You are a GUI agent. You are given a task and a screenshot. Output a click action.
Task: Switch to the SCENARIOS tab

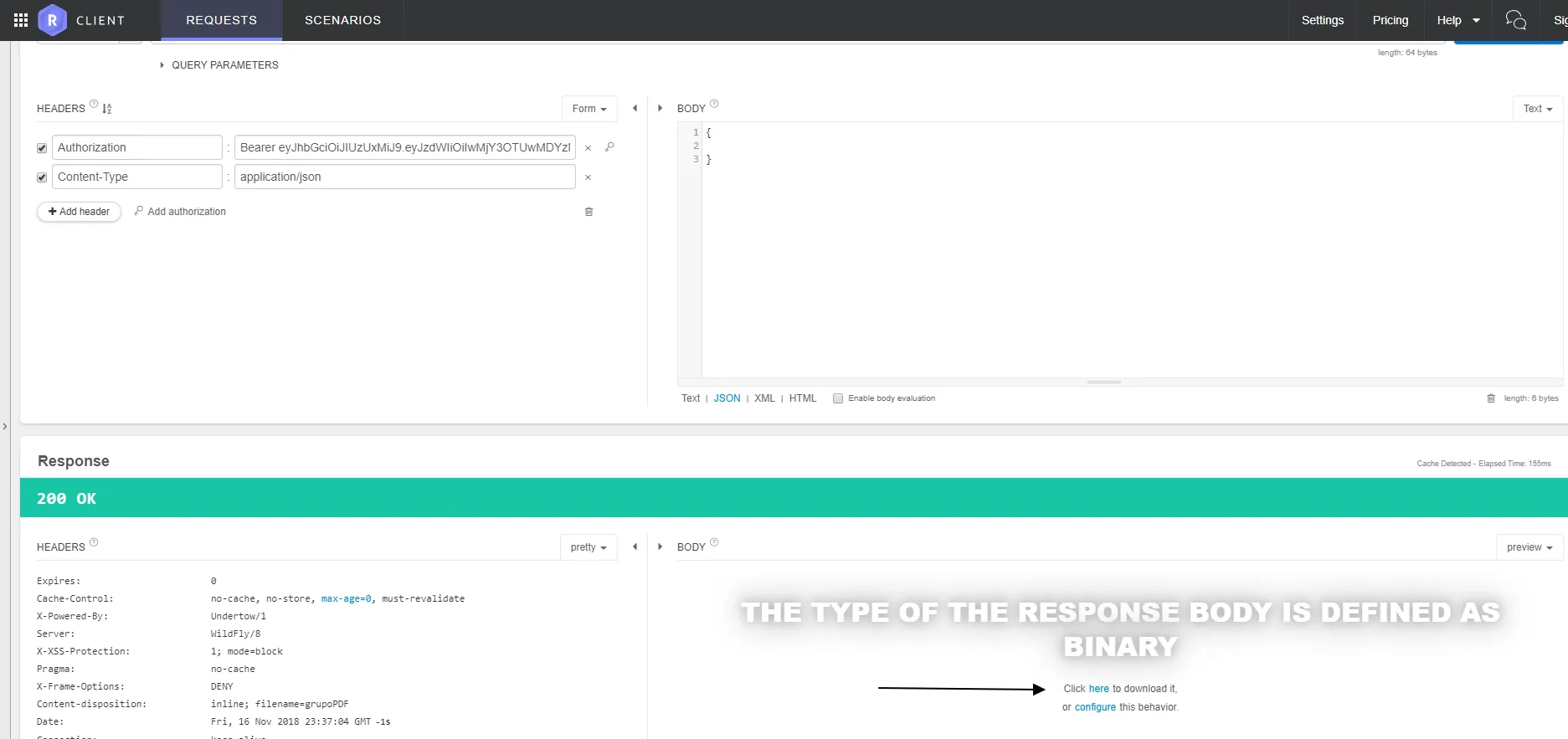(343, 20)
